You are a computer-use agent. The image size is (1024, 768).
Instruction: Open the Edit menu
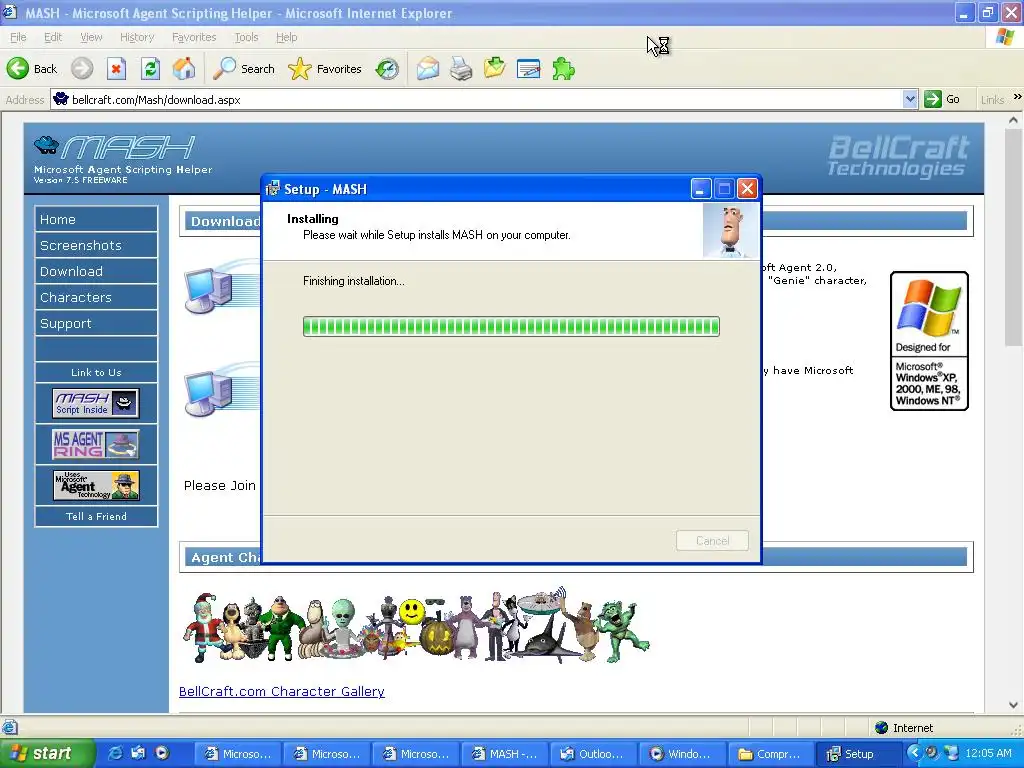coord(53,37)
